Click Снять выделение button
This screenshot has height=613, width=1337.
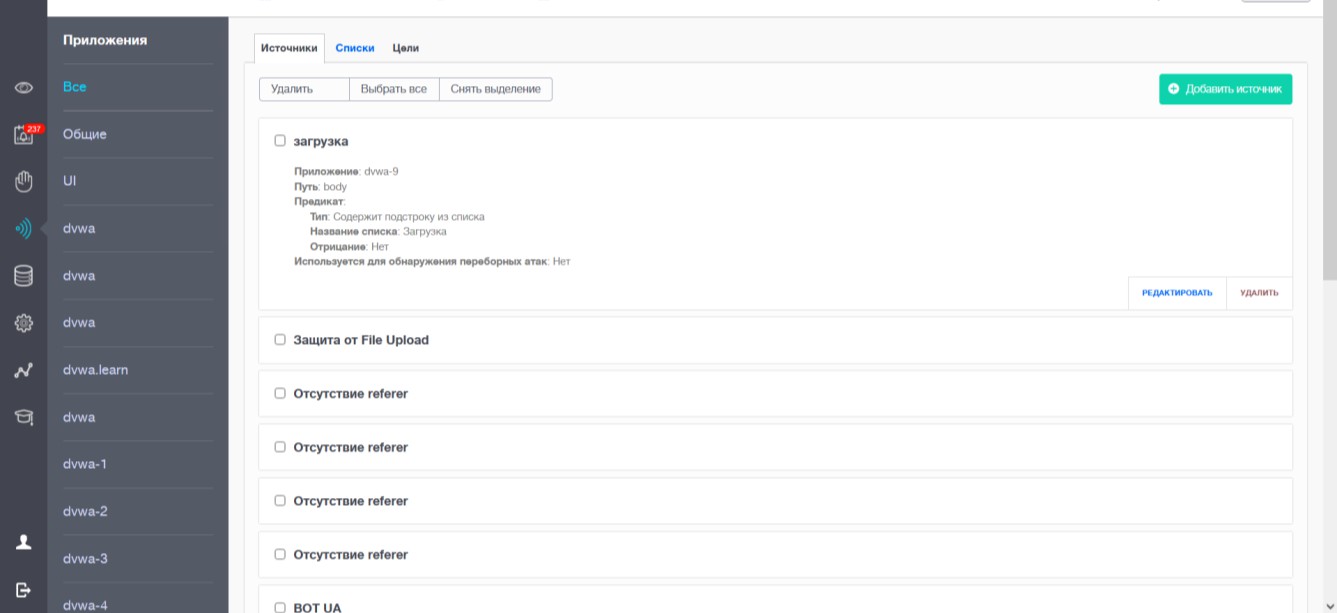[496, 89]
